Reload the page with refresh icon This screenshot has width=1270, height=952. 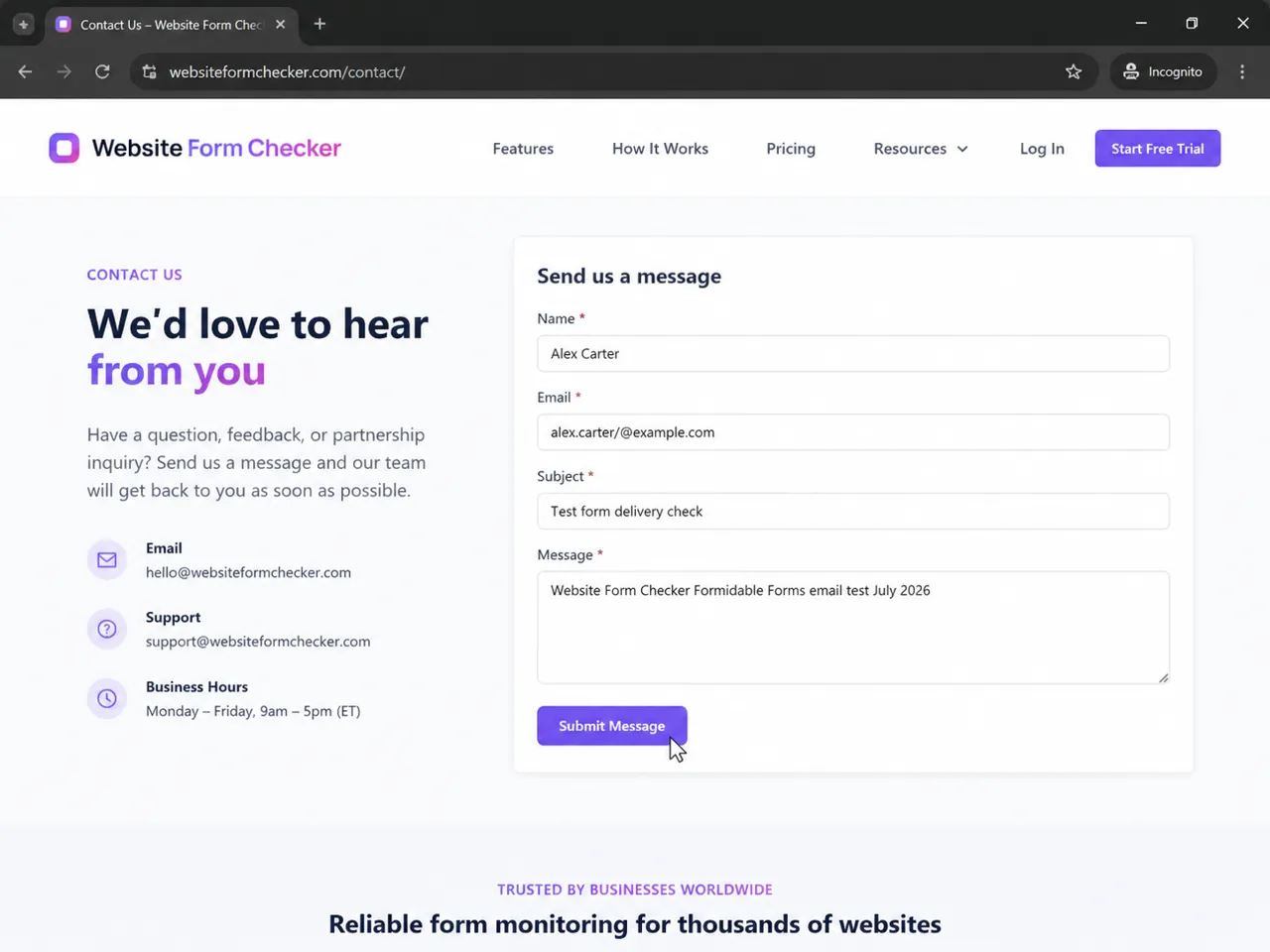(102, 71)
